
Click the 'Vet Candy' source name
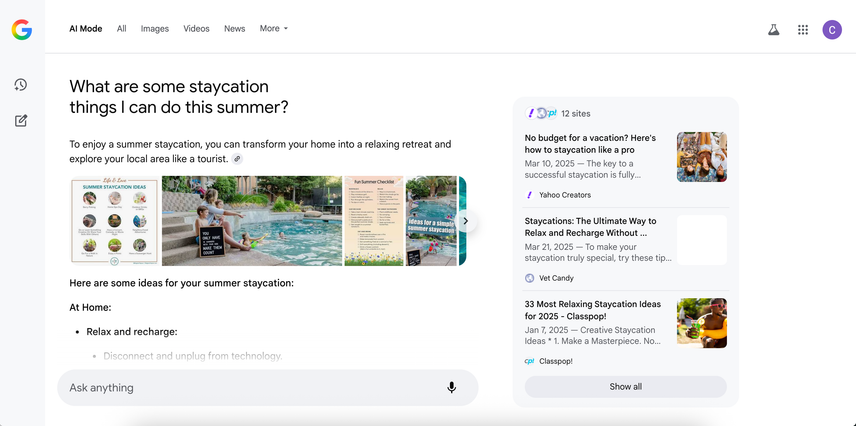click(x=556, y=278)
